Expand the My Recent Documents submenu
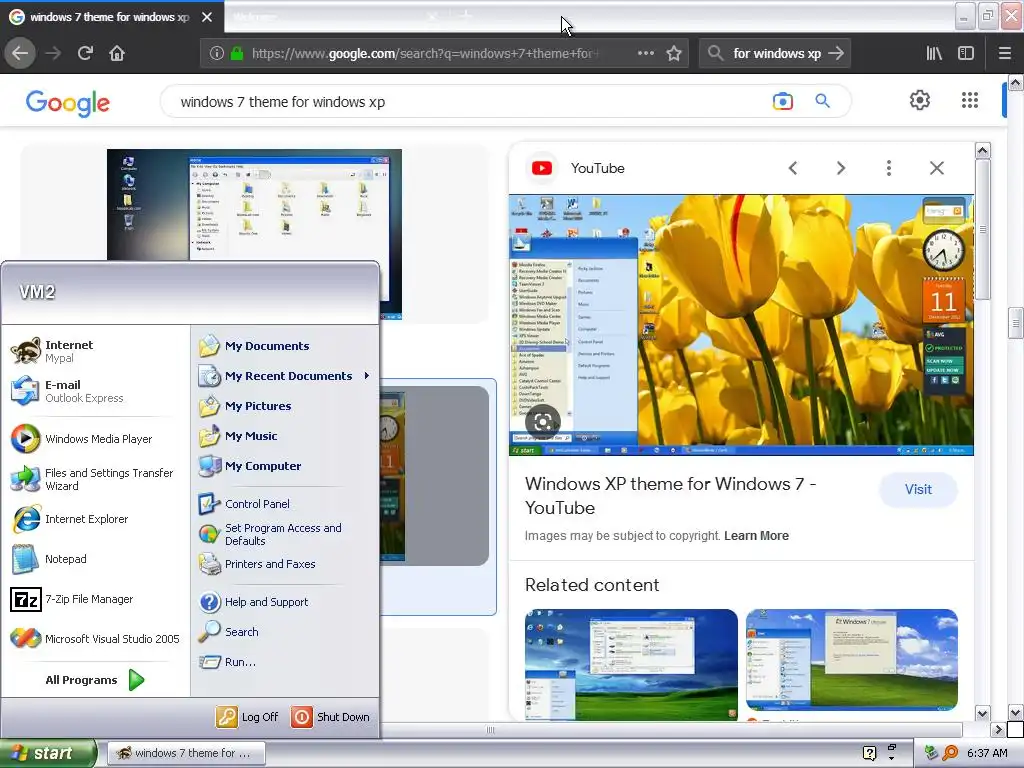This screenshot has height=768, width=1024. tap(284, 376)
